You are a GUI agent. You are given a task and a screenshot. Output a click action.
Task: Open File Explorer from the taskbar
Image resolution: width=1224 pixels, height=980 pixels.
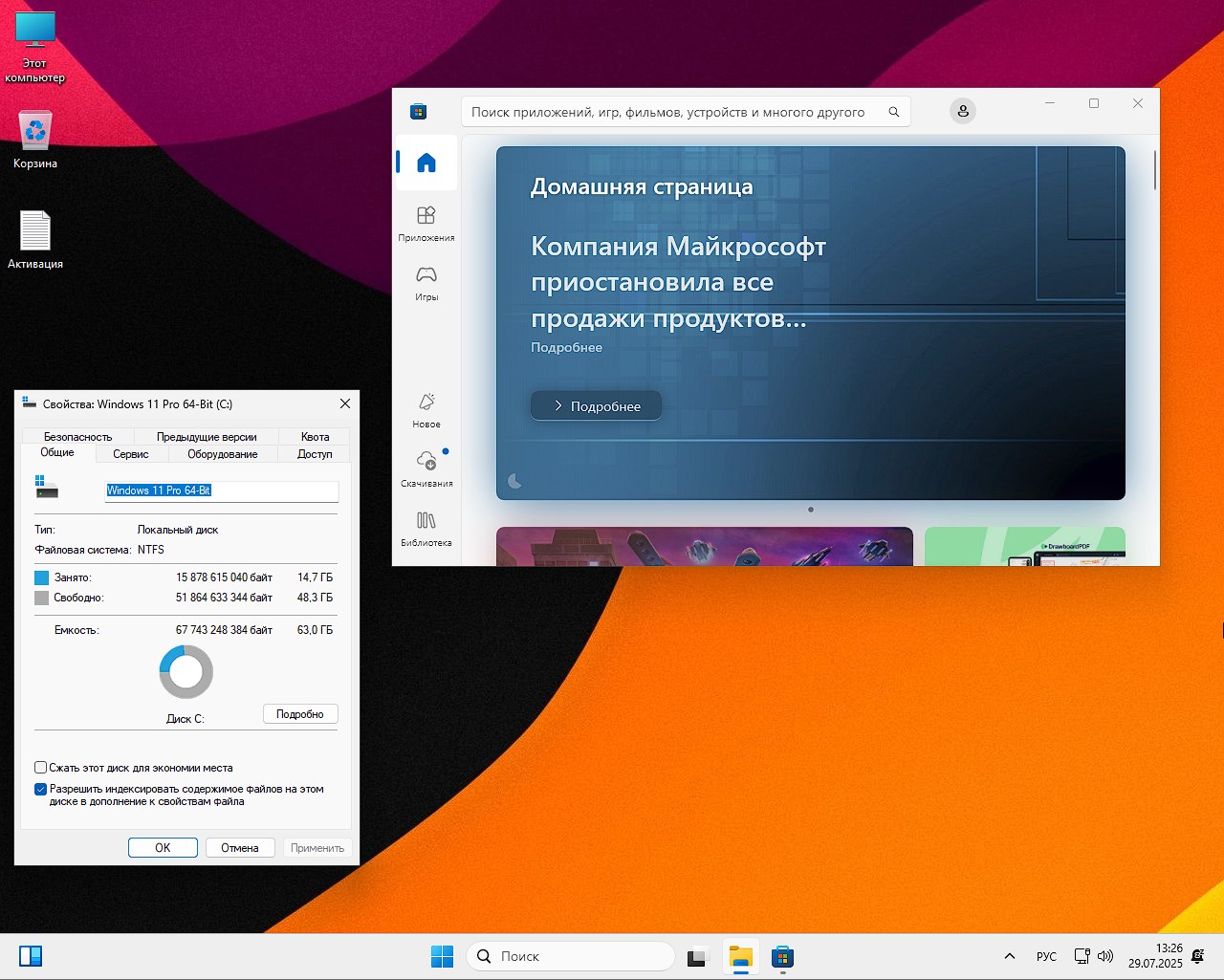(740, 956)
